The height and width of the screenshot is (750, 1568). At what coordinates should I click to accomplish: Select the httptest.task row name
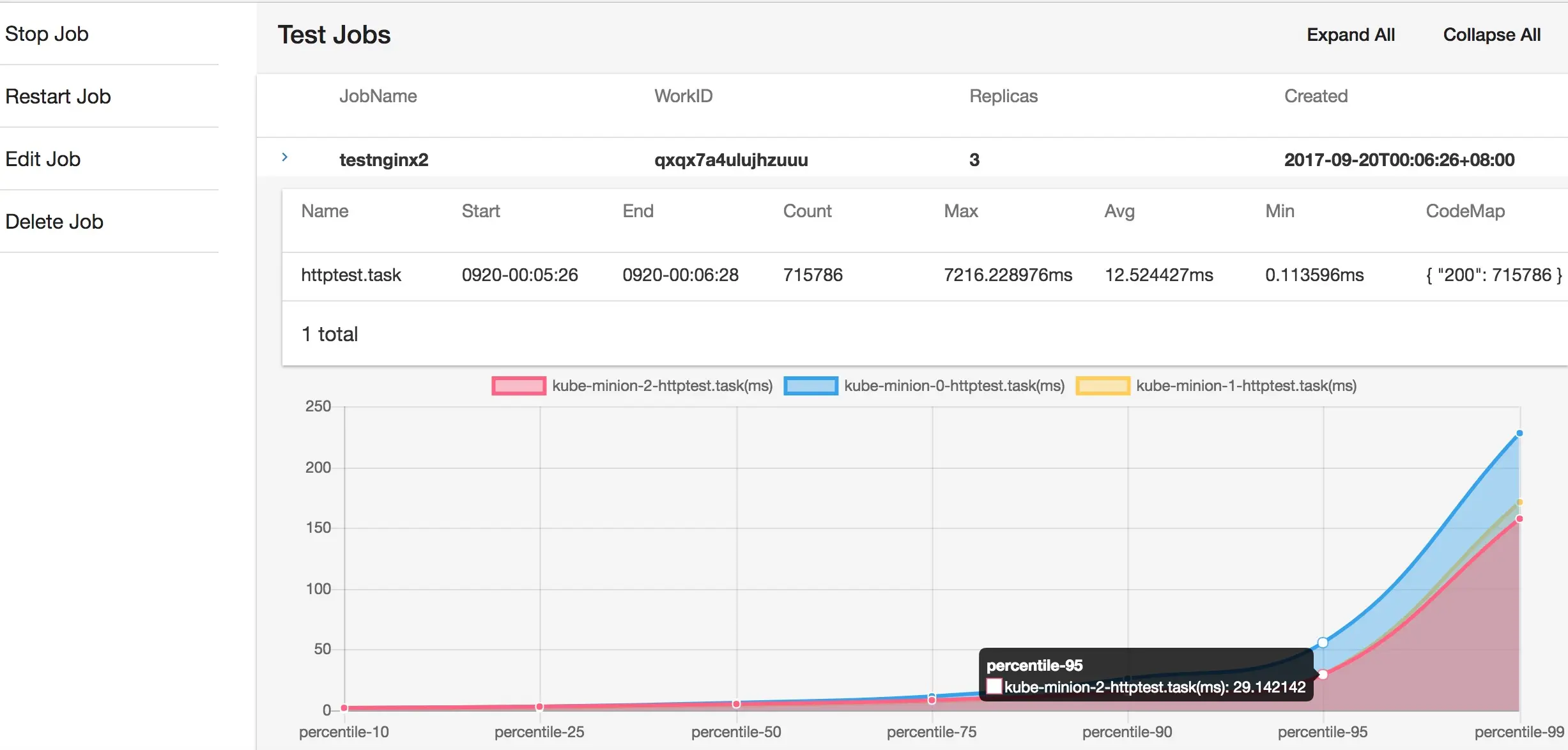[x=351, y=275]
